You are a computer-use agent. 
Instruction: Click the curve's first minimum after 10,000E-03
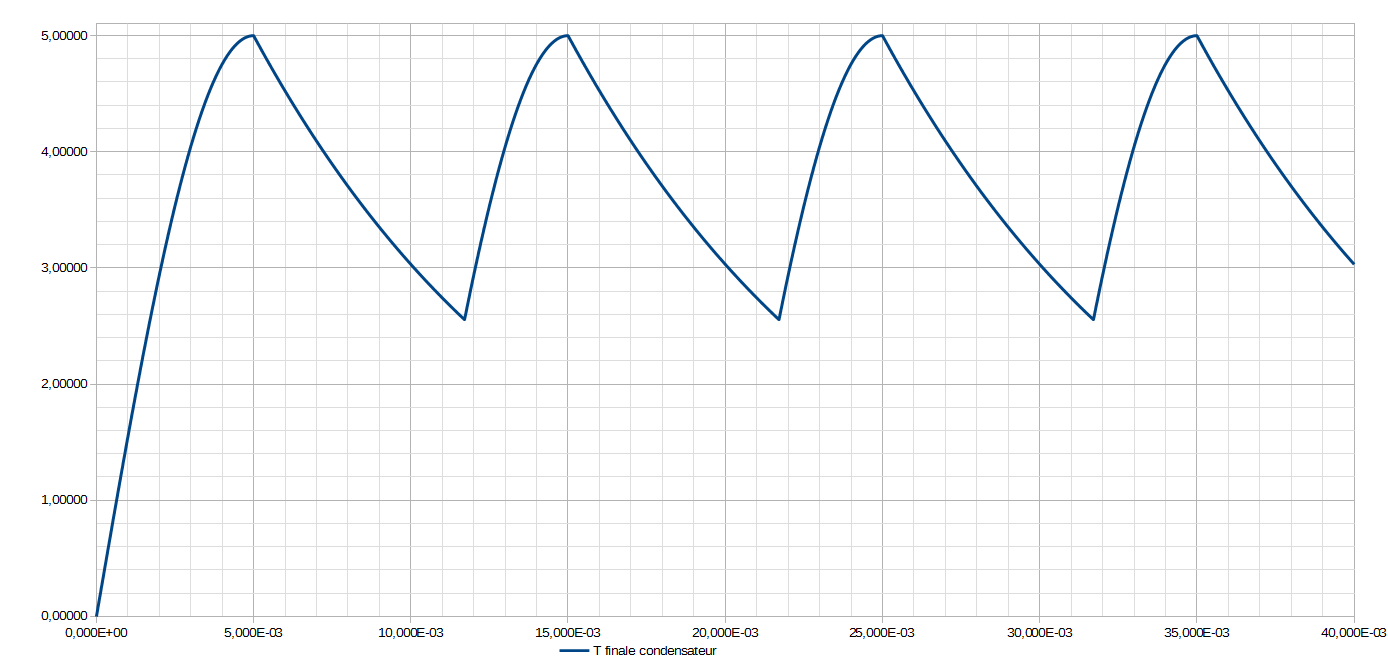465,319
